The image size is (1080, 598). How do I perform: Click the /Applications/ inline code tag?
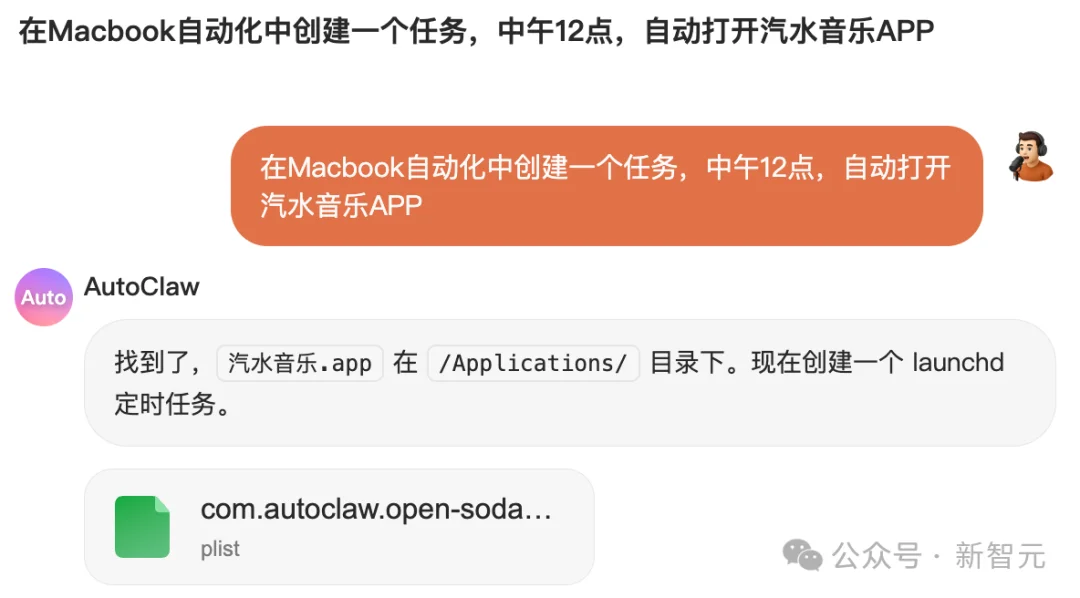(533, 363)
